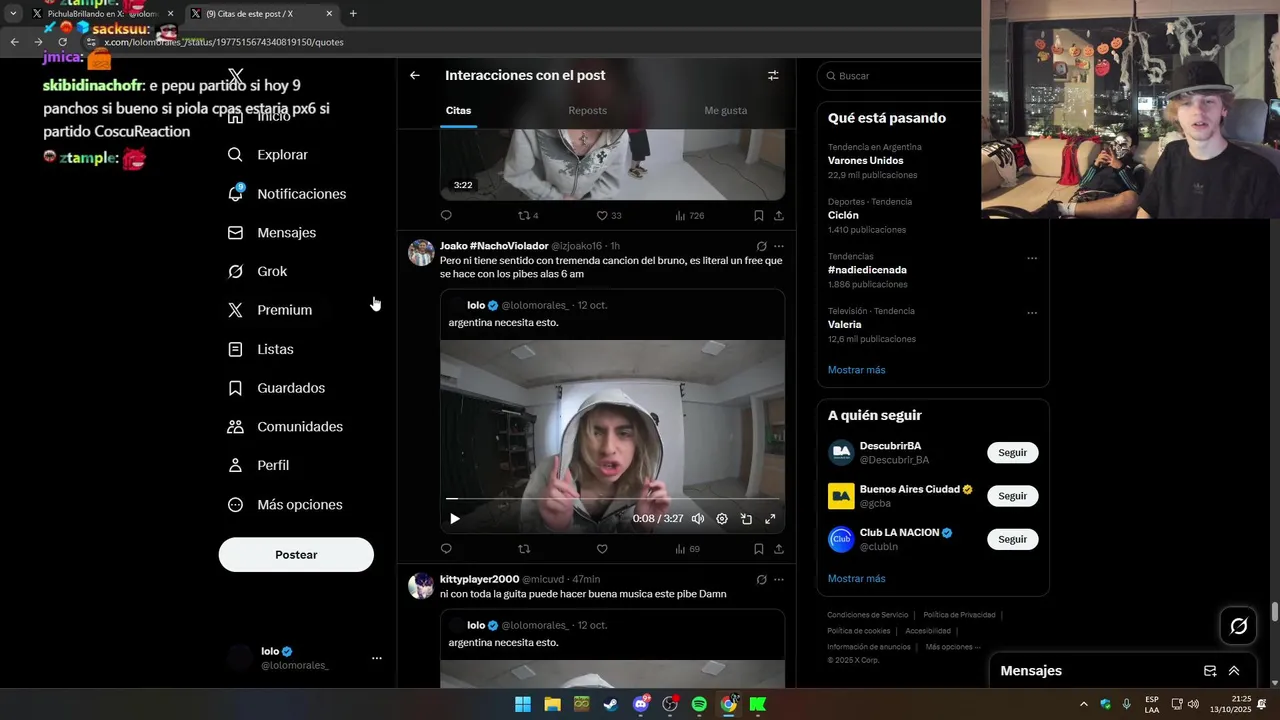The height and width of the screenshot is (720, 1280).
Task: Follow Buenos Aires Ciudad account
Action: [1012, 496]
